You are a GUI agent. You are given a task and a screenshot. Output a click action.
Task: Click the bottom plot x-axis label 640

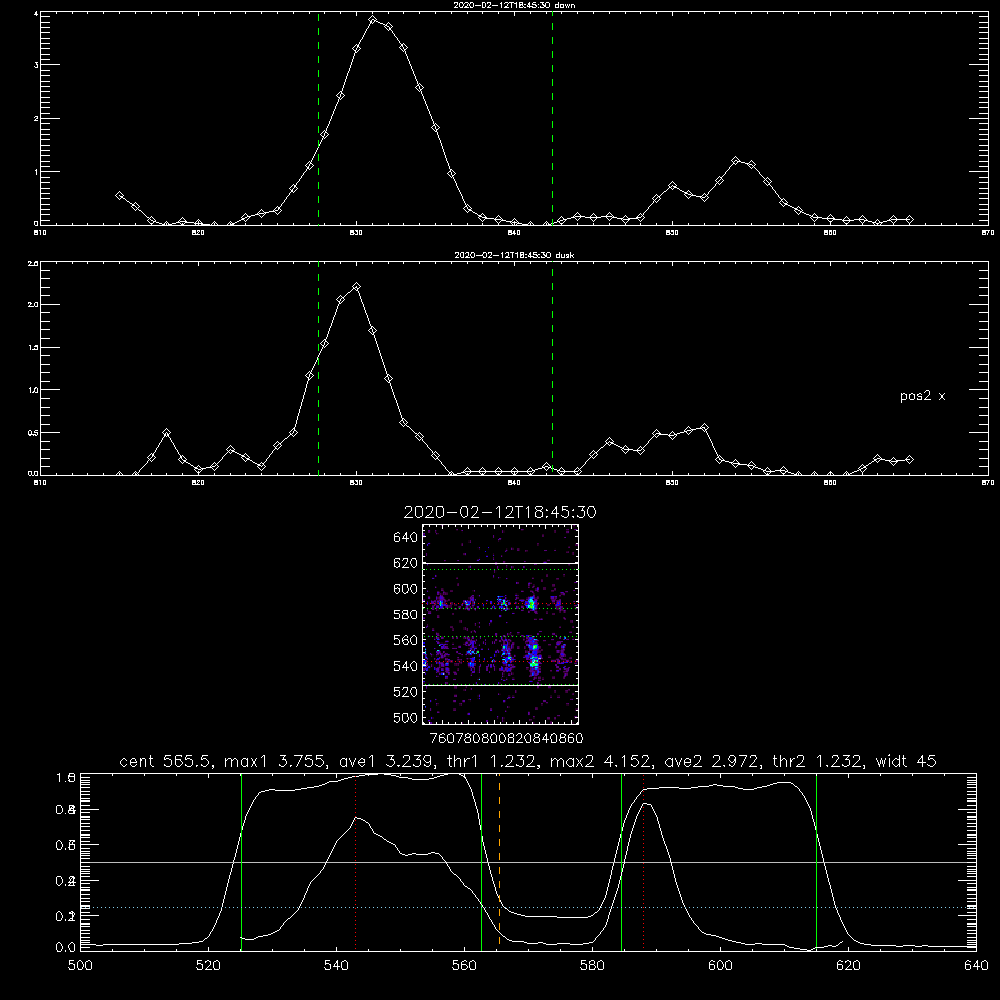click(976, 966)
